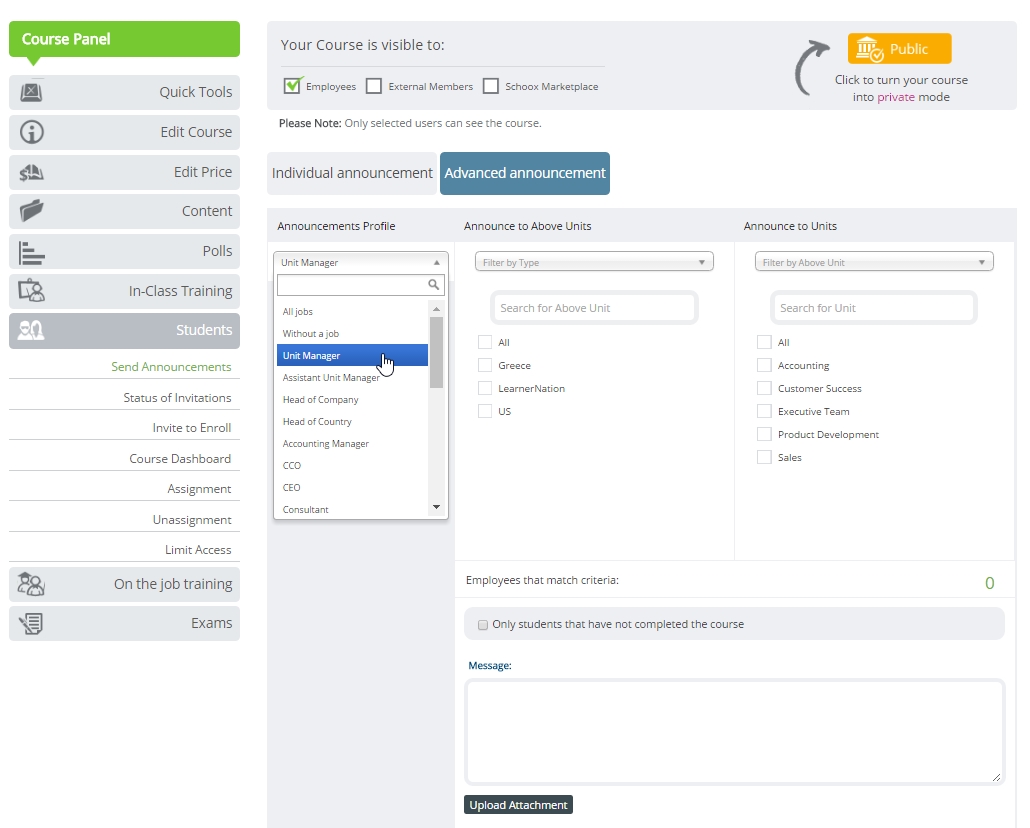Click the Edit Course info icon
The height and width of the screenshot is (828, 1030).
click(32, 132)
